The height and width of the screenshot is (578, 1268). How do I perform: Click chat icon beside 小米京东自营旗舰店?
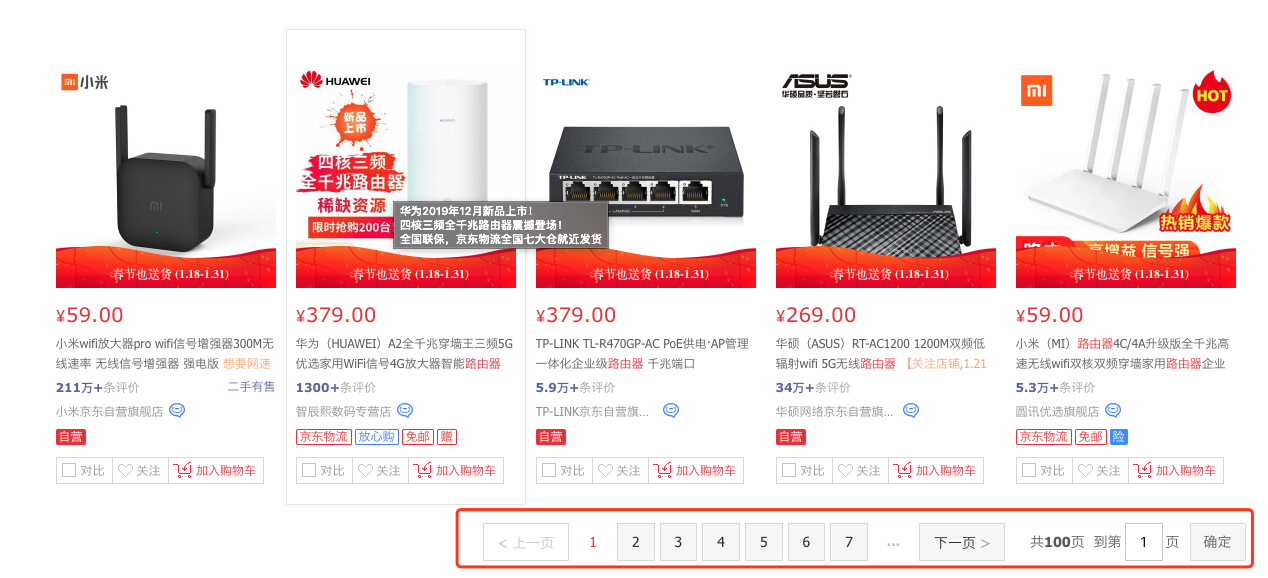177,410
